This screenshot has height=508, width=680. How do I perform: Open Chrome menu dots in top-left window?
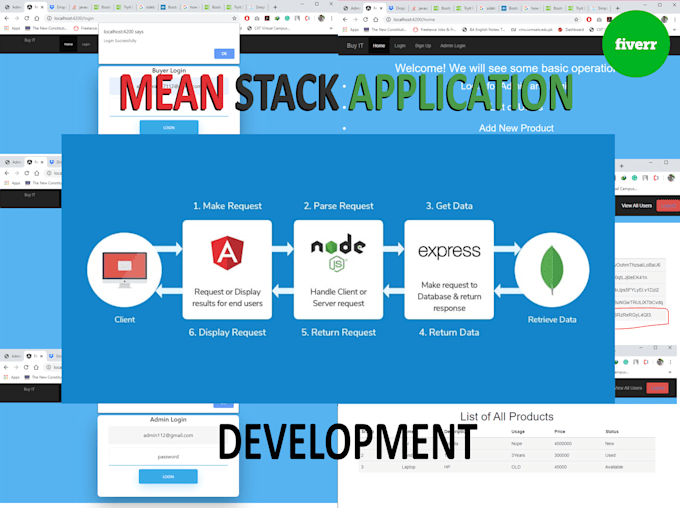332,18
